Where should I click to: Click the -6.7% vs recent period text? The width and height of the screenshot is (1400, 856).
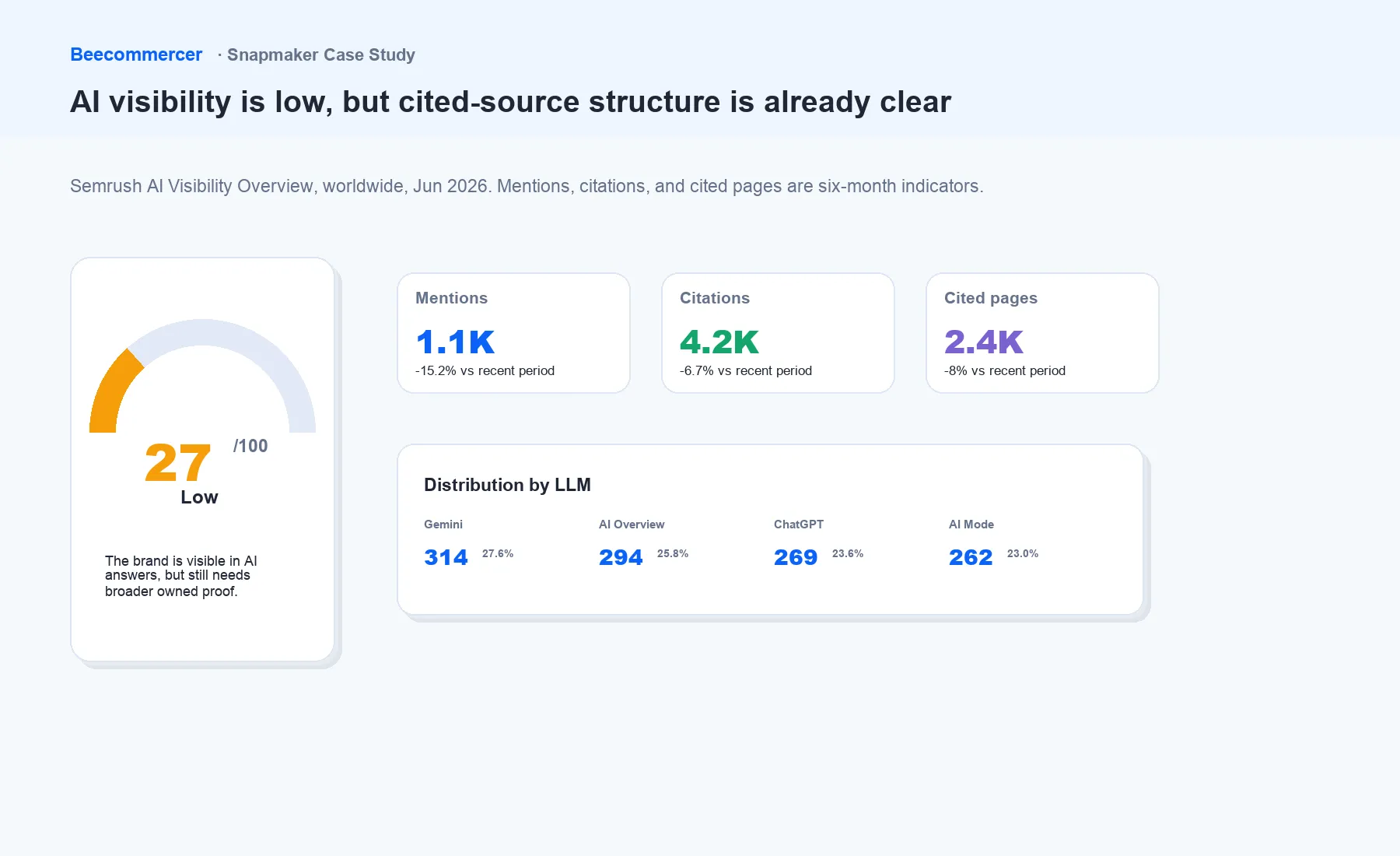tap(746, 370)
